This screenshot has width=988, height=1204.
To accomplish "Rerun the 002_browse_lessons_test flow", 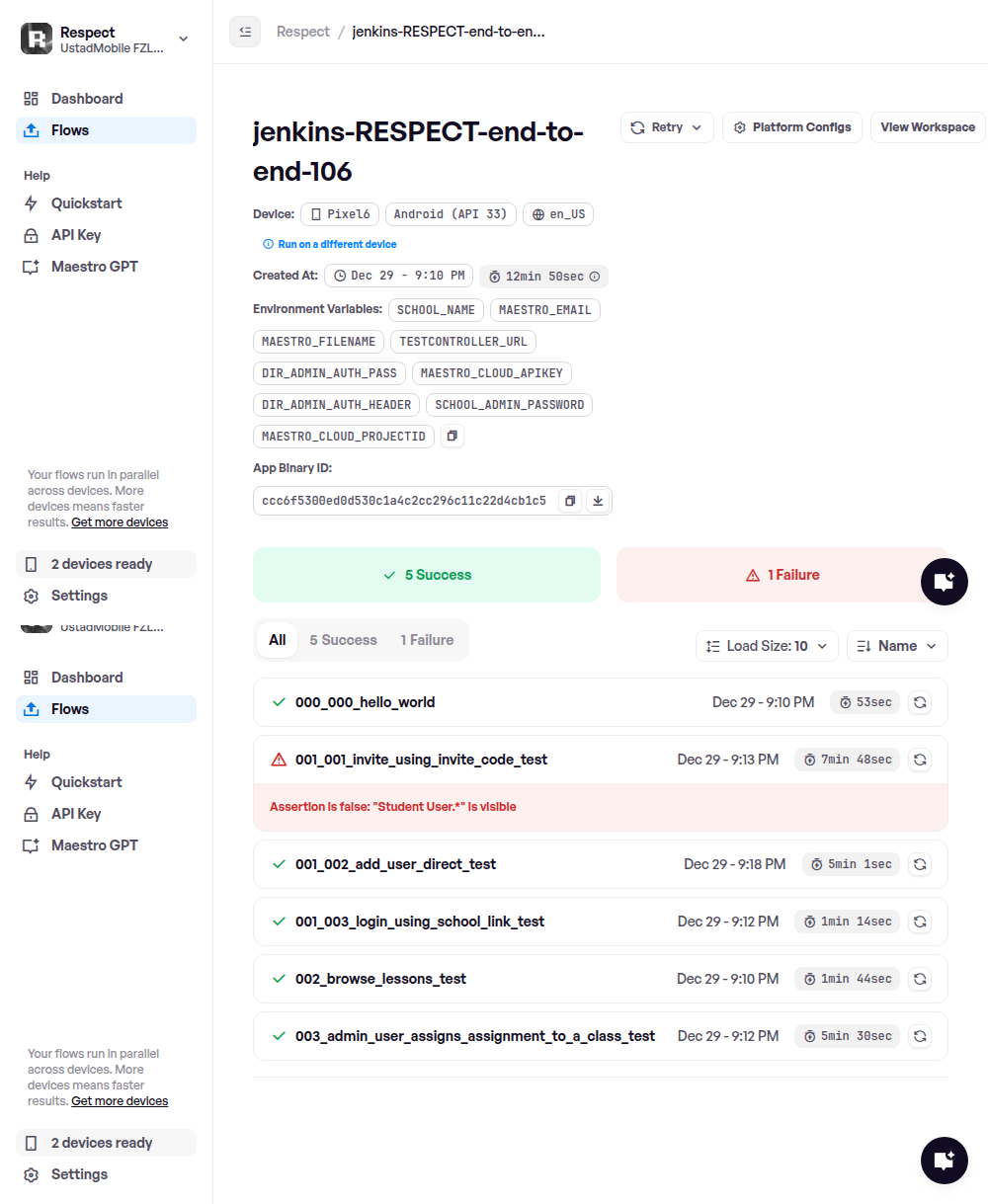I will coord(920,979).
